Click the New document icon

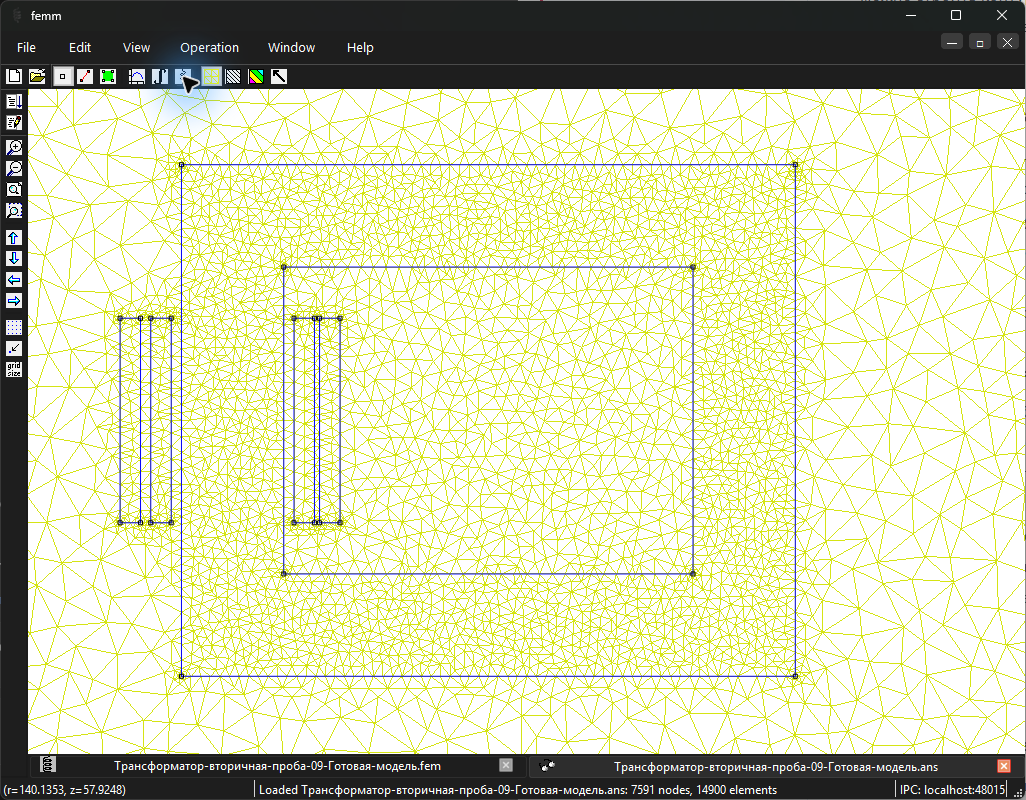point(14,77)
